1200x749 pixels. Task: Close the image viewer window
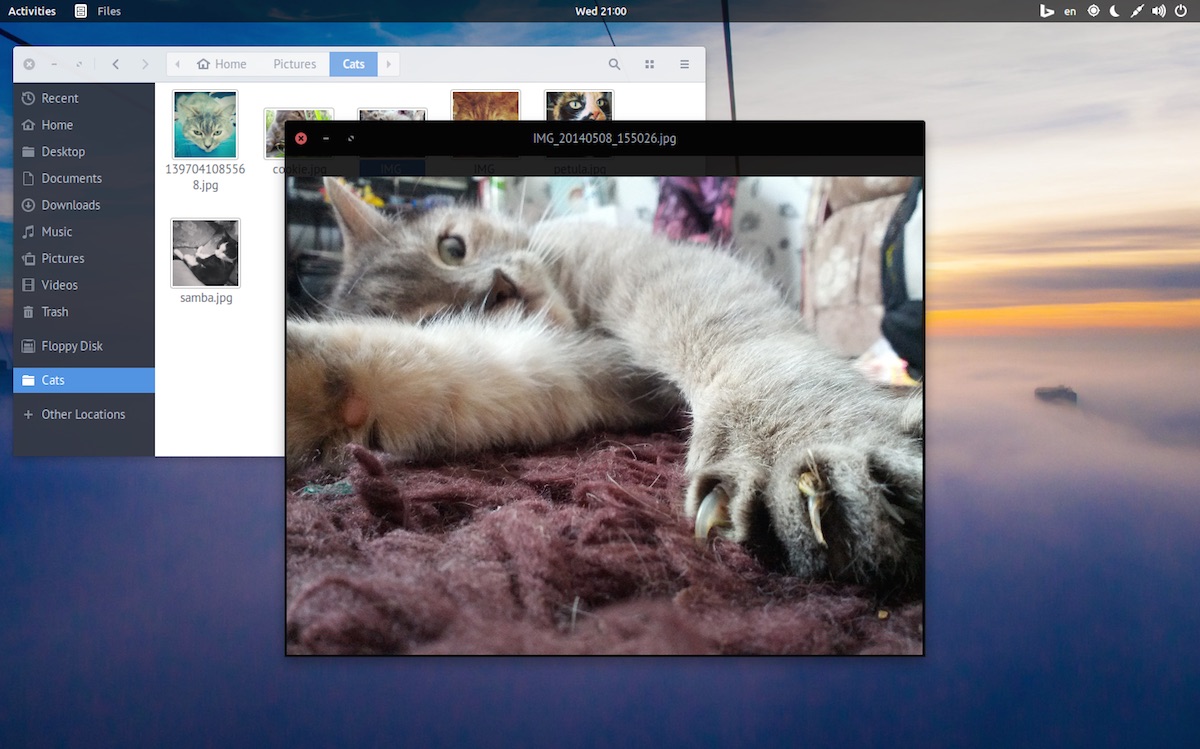301,138
